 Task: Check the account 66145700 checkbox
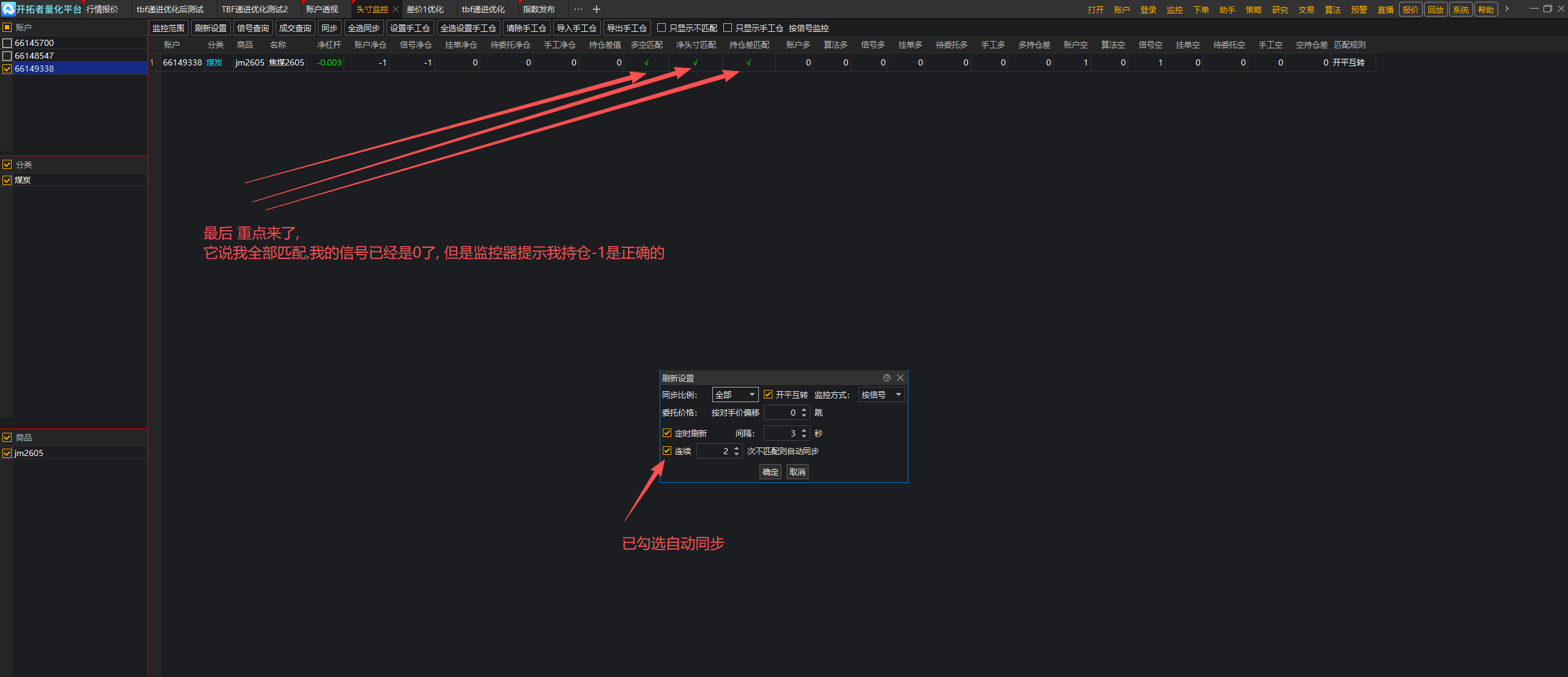pos(7,43)
